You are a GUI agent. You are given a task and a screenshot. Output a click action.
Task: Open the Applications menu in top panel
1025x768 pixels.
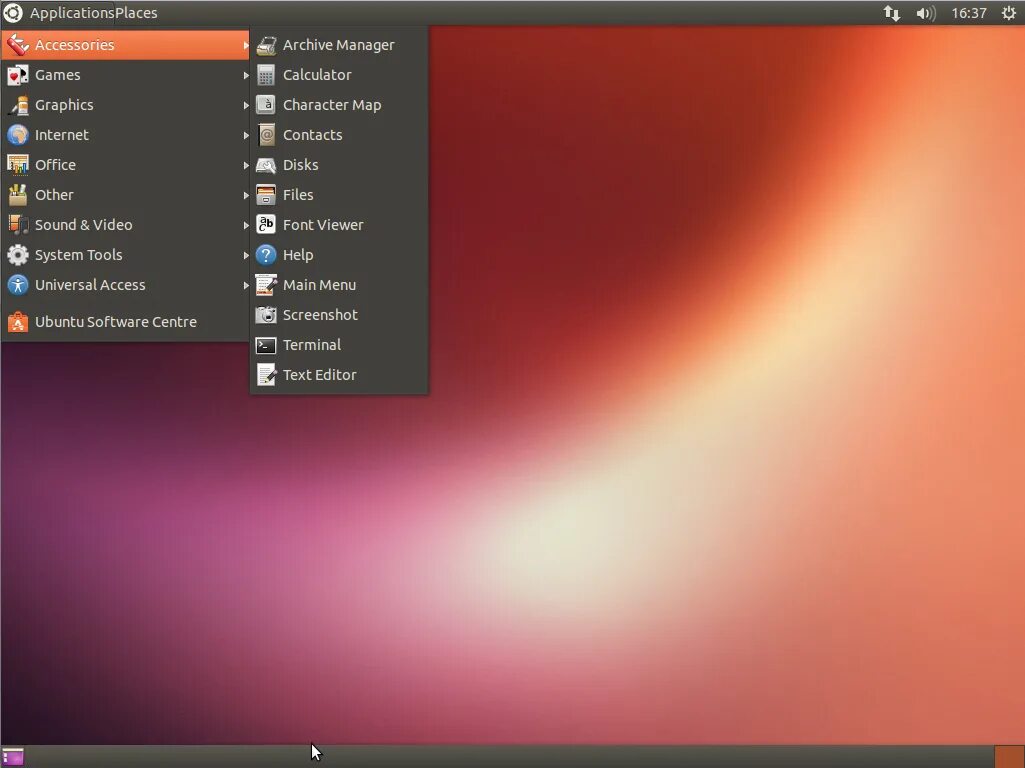(72, 13)
